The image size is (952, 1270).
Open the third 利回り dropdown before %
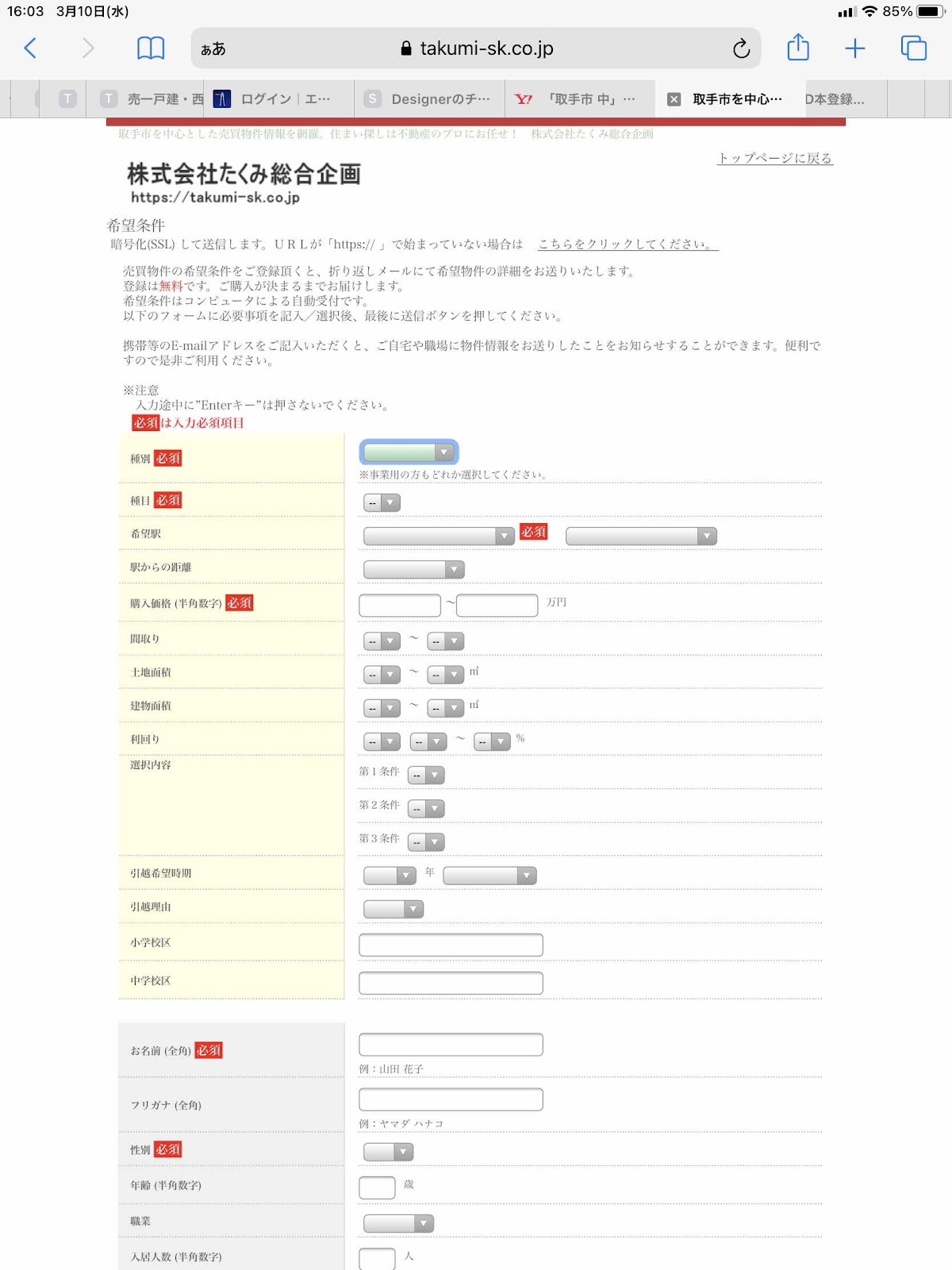click(492, 741)
